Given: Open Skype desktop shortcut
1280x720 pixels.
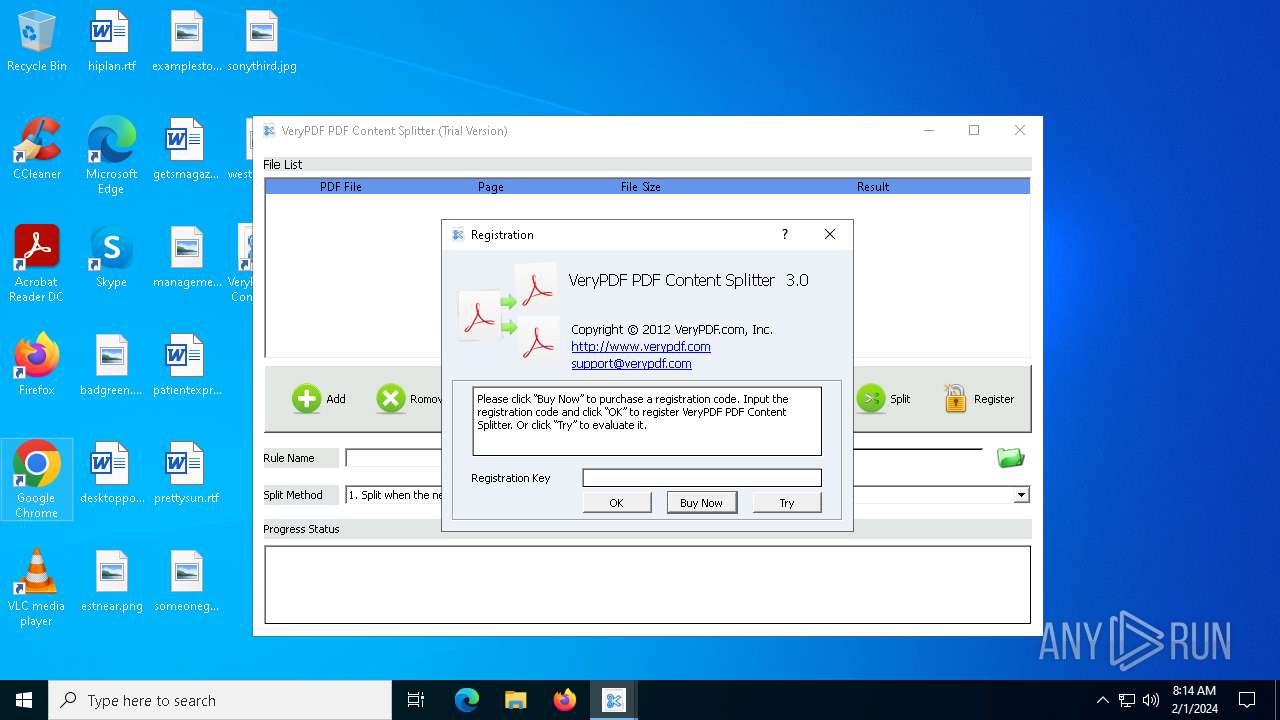Looking at the screenshot, I should (x=111, y=258).
